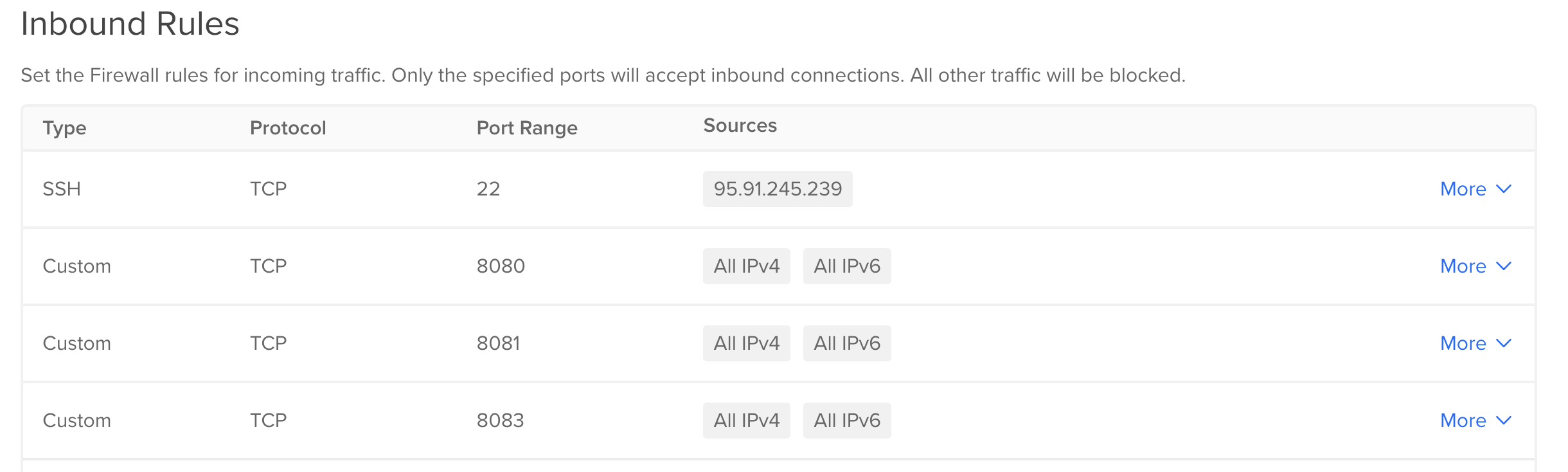Select the SSH rule type cell
1568x472 pixels.
pyautogui.click(x=62, y=189)
